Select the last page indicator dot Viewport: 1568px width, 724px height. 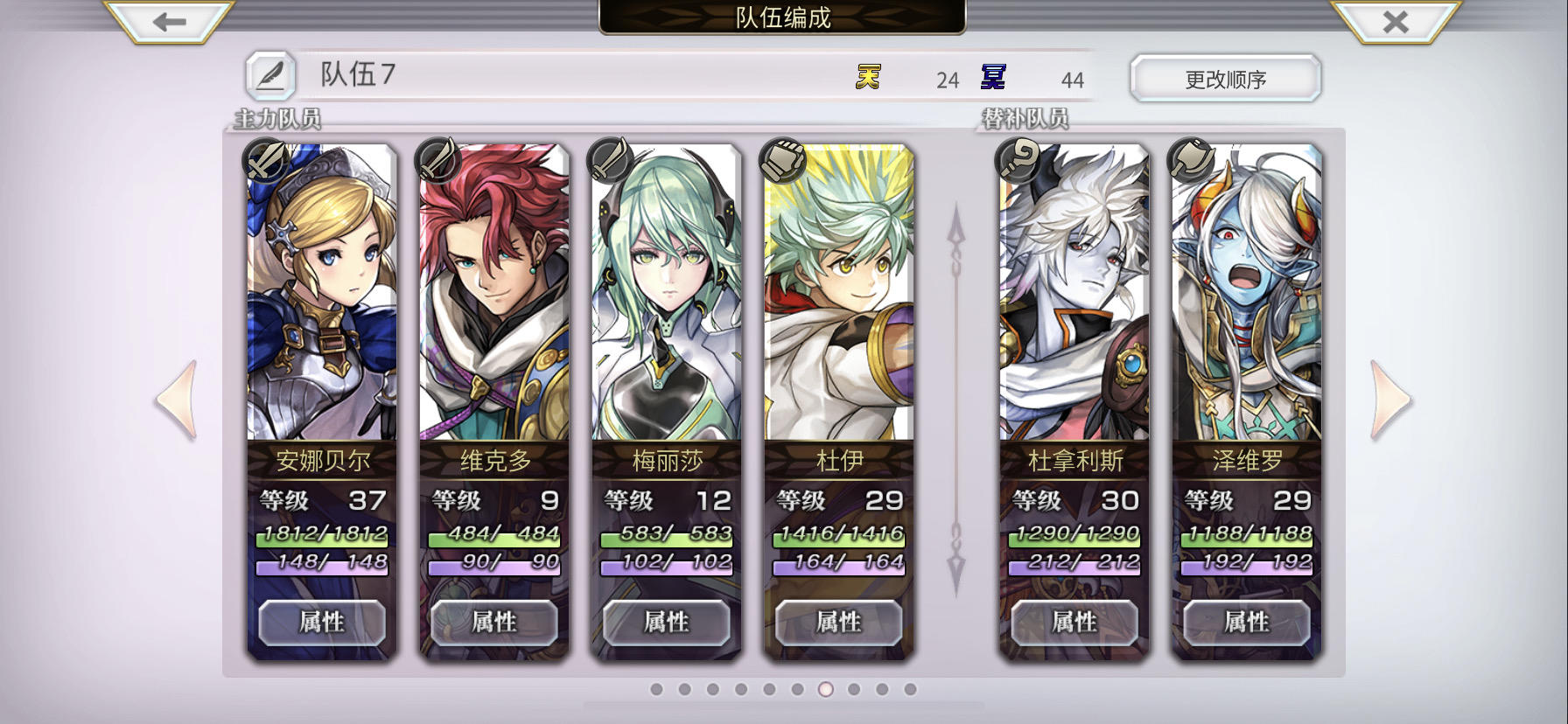[x=910, y=690]
